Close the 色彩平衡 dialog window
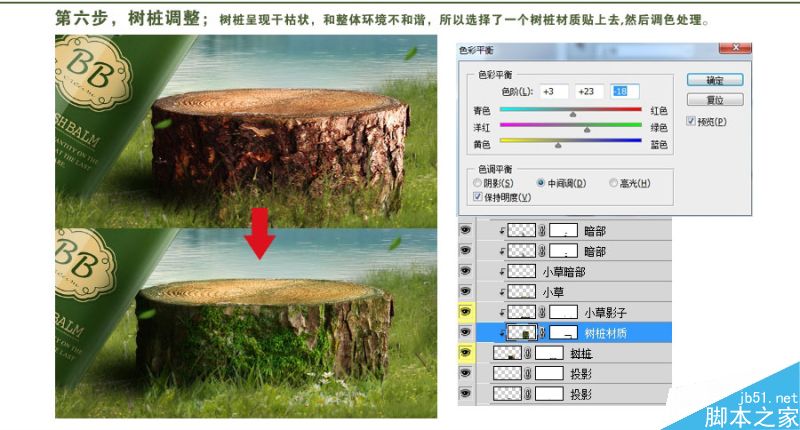800x430 pixels. tap(735, 47)
